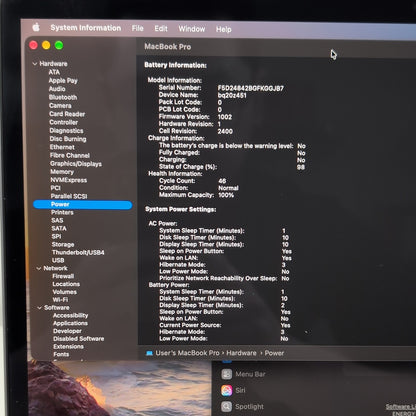Viewport: 416px width, 416px height.
Task: Open the File menu
Action: [137, 28]
